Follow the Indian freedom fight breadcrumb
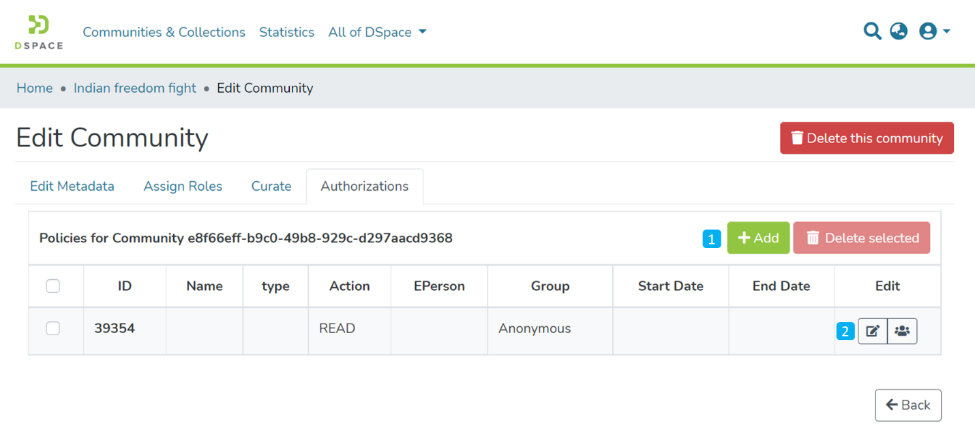Image resolution: width=975 pixels, height=438 pixels. 135,88
